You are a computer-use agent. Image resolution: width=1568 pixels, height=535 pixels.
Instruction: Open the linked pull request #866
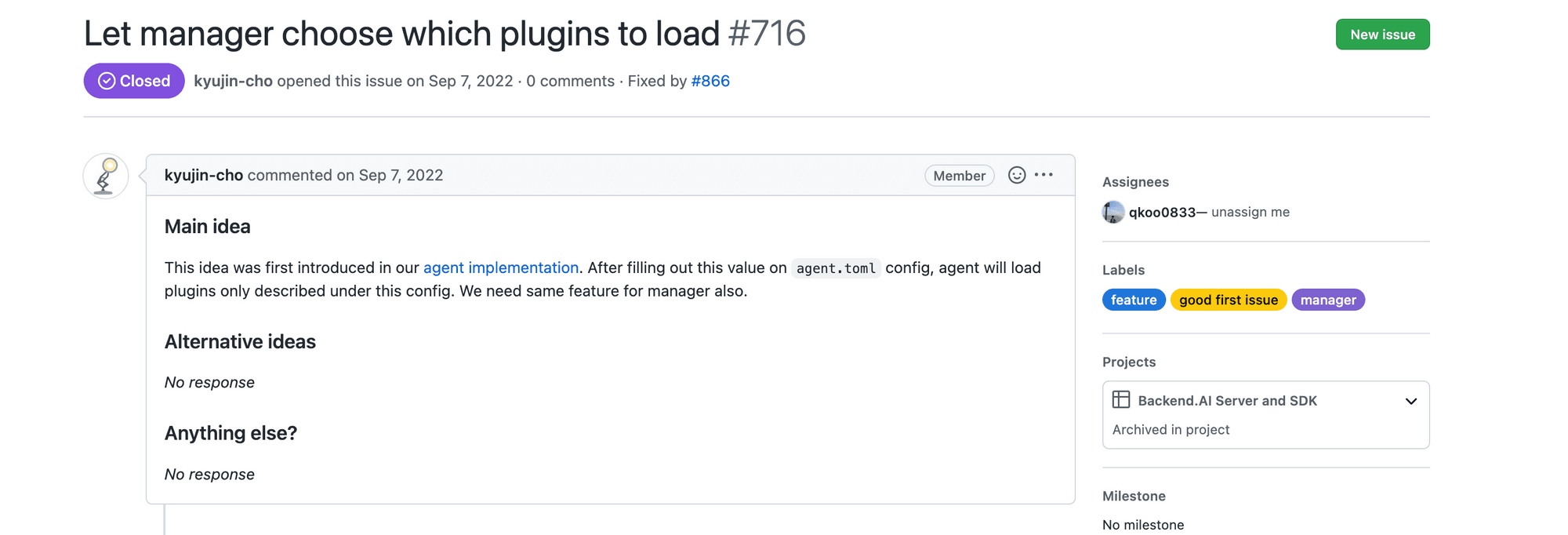(x=710, y=81)
